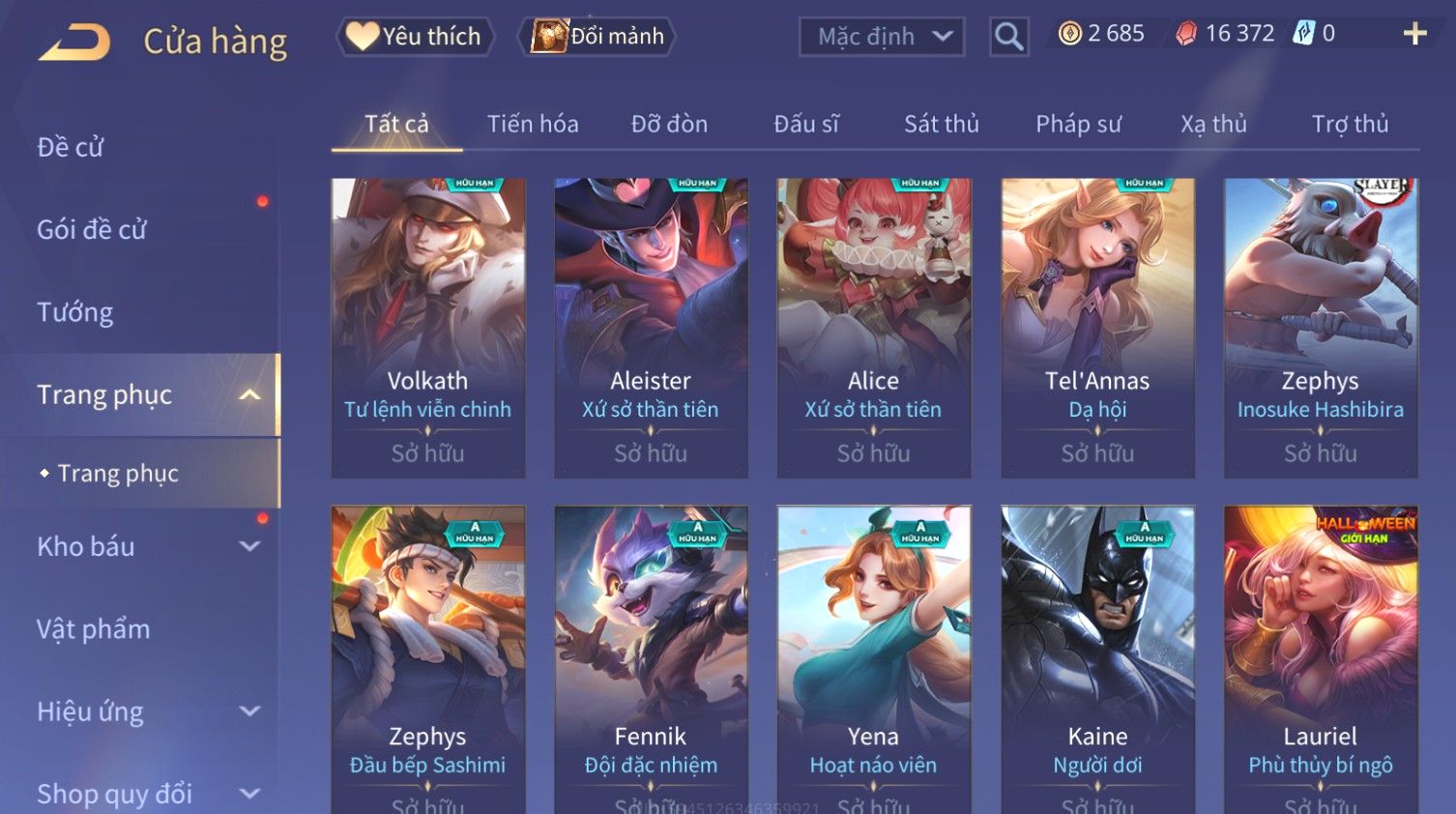Click the golden back arrow icon
Viewport: 1456px width, 814px height.
pos(74,42)
